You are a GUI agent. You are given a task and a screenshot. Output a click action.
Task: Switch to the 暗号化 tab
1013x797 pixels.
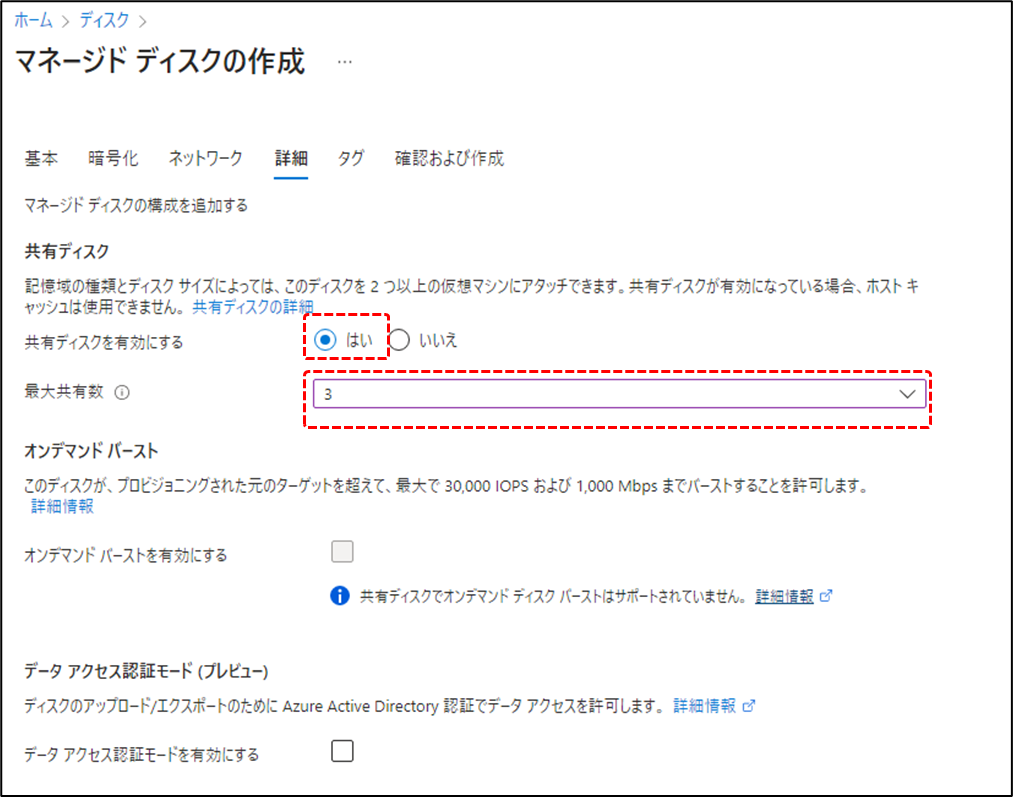pos(113,158)
